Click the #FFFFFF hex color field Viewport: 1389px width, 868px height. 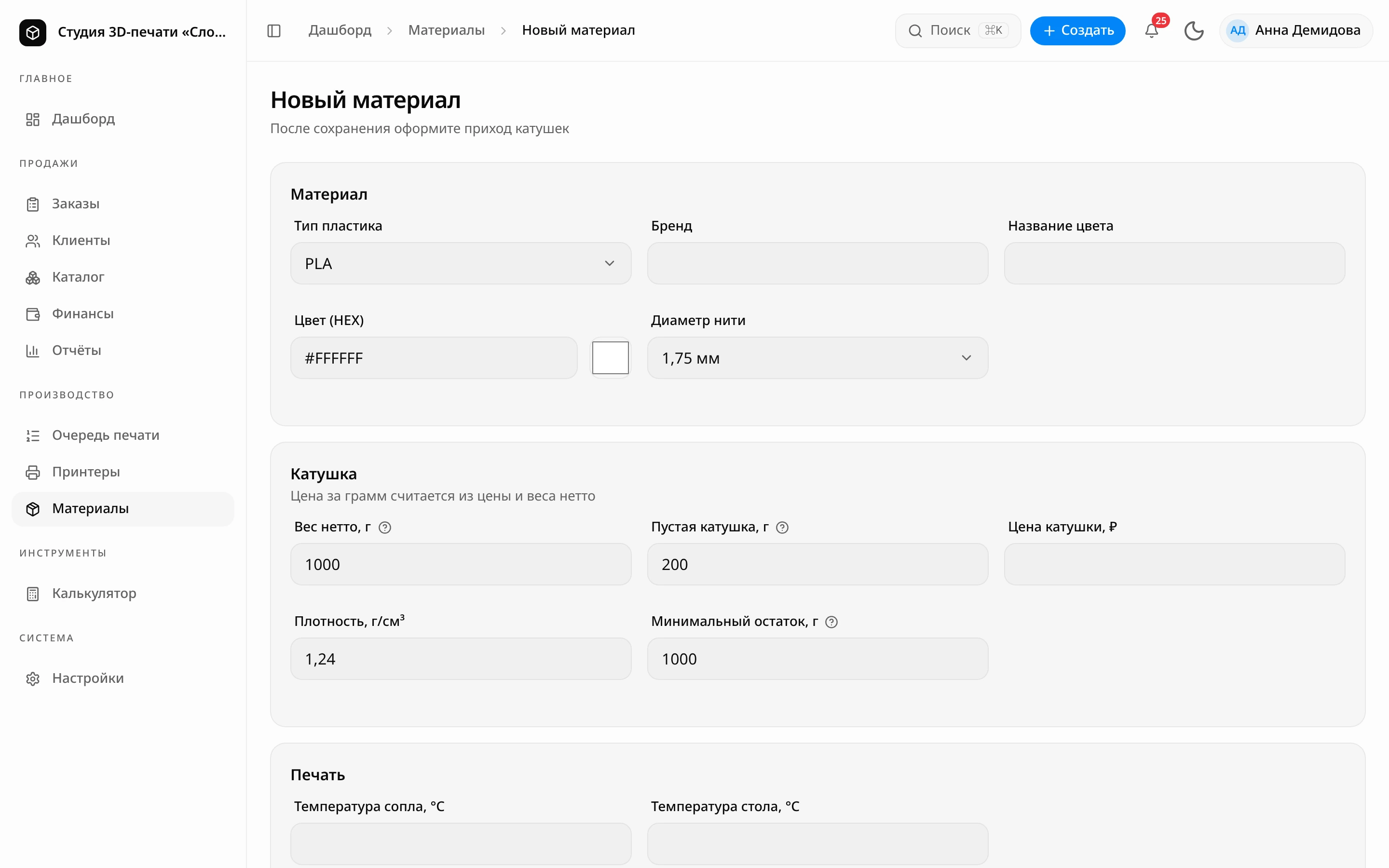point(434,358)
